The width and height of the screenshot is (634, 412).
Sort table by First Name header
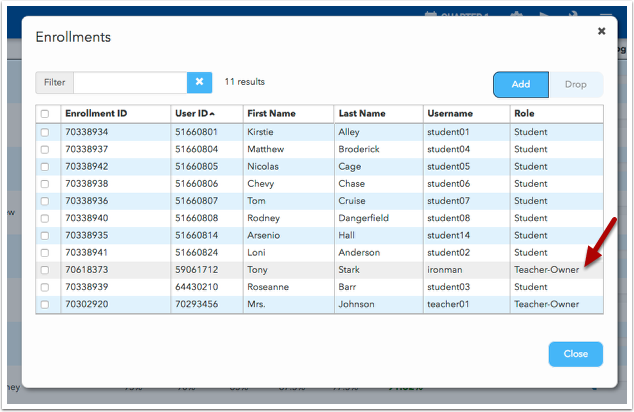pyautogui.click(x=272, y=114)
